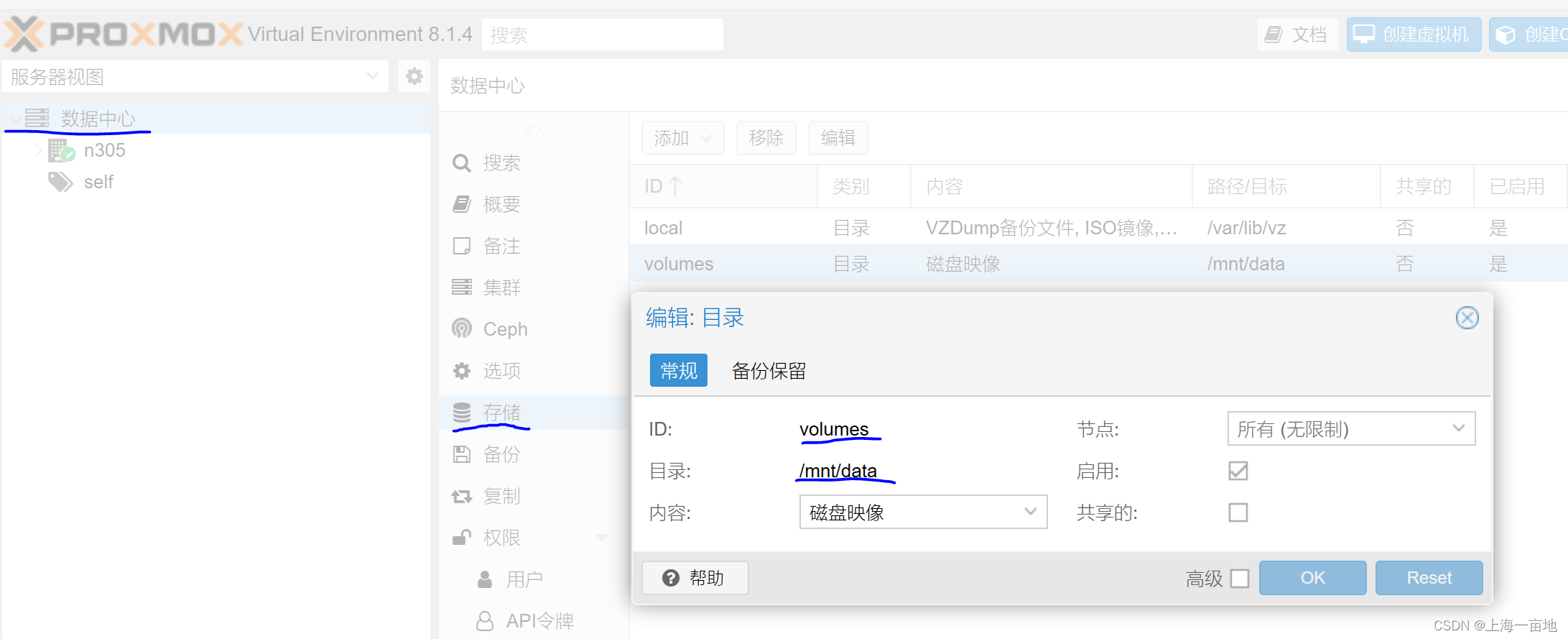The width and height of the screenshot is (1568, 639).
Task: Select the self tag icon
Action: click(x=60, y=182)
